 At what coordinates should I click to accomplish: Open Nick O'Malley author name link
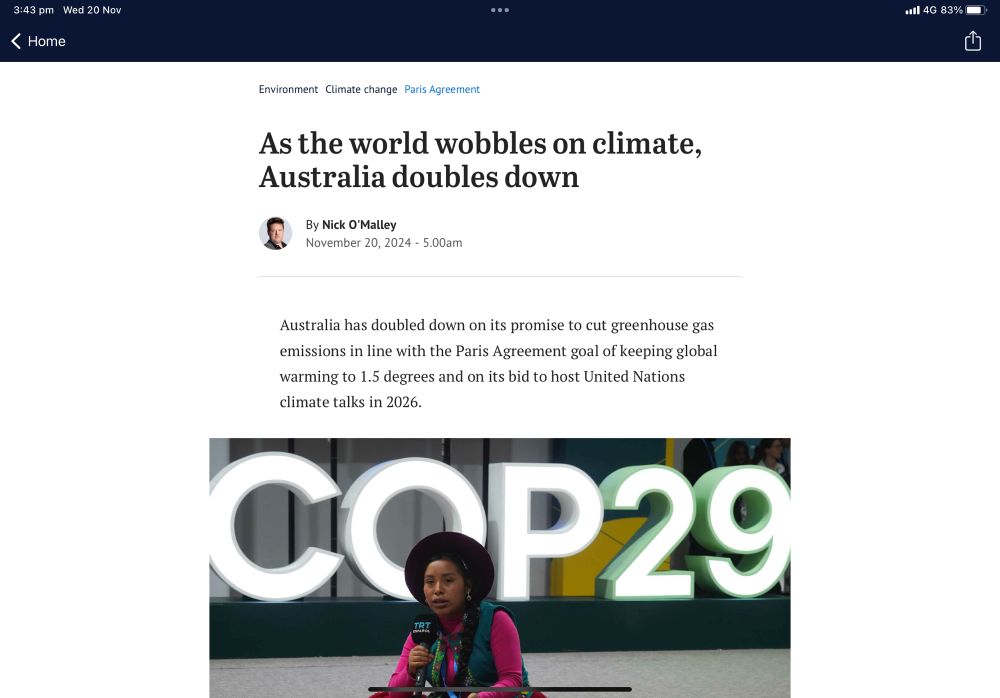coord(359,225)
